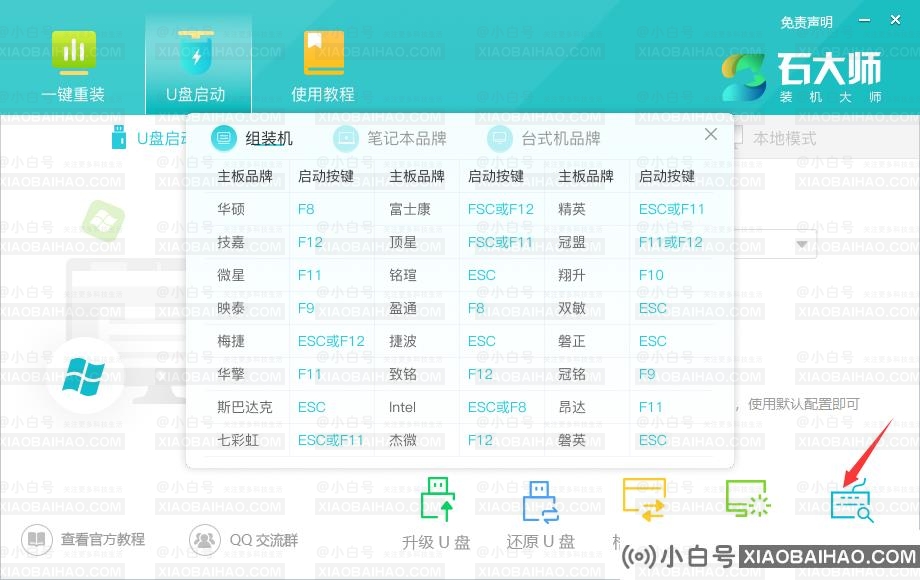Screen dimensions: 920x580
Task: Click the F10 hotkey for 翔升
Action: tap(651, 275)
